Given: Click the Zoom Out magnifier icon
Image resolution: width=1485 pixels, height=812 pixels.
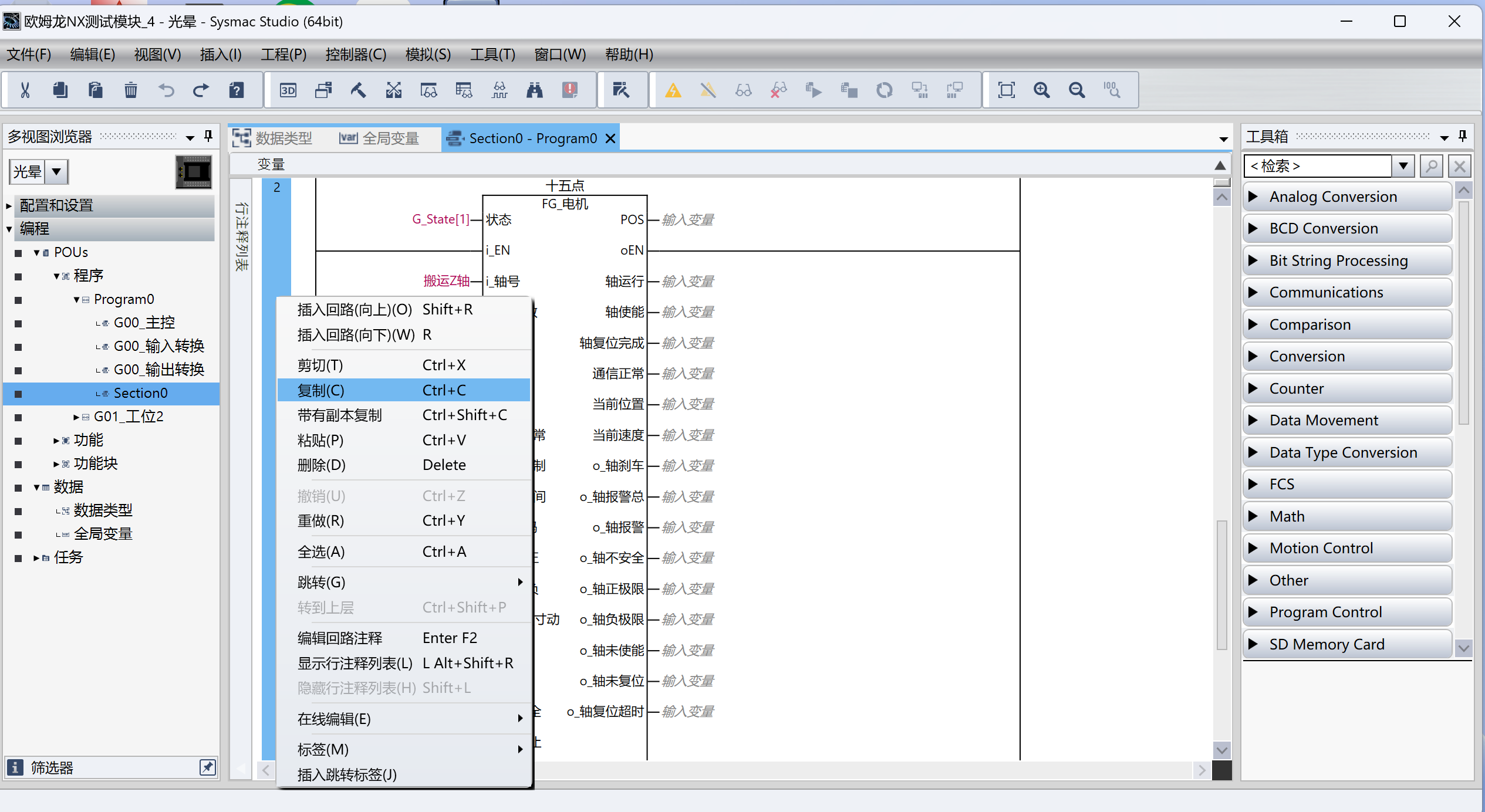Looking at the screenshot, I should point(1076,90).
